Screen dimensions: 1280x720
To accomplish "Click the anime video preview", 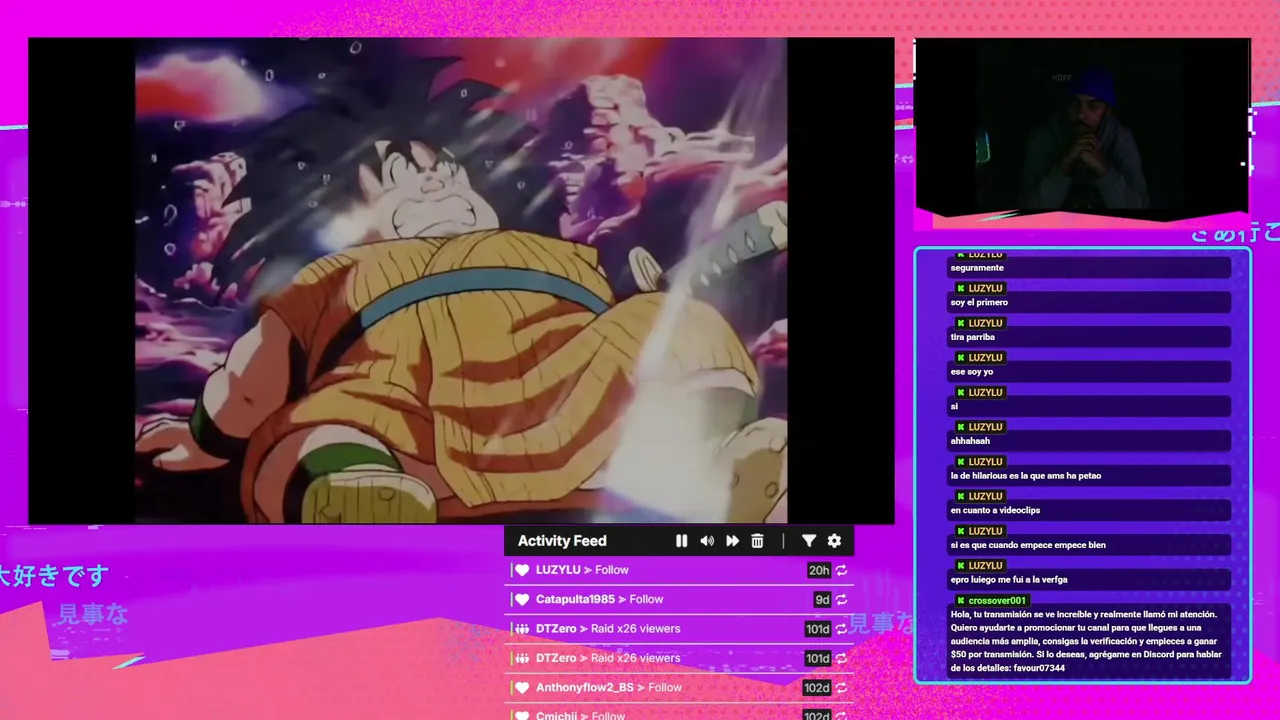I will [x=461, y=280].
